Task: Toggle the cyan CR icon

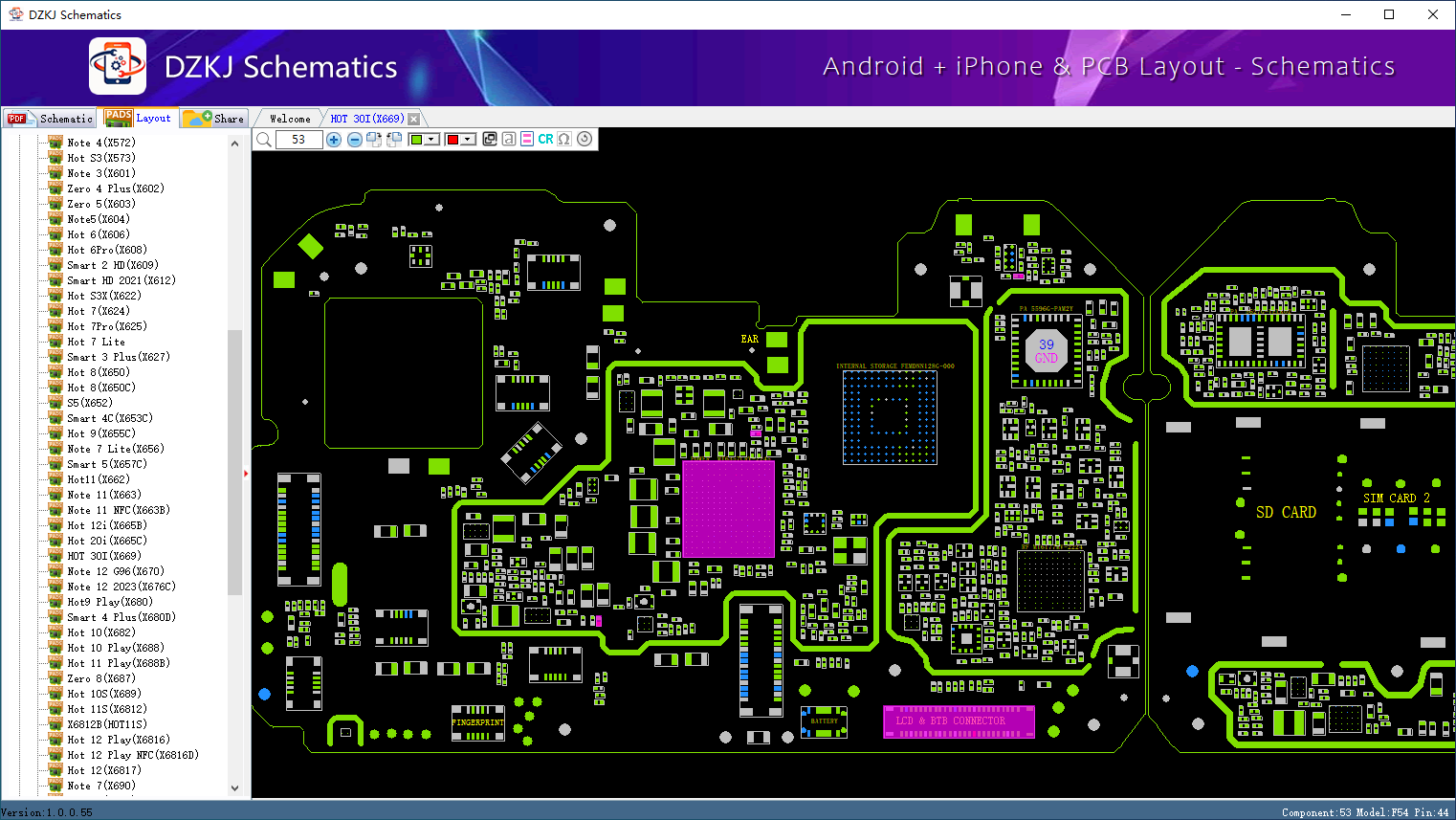Action: point(545,139)
